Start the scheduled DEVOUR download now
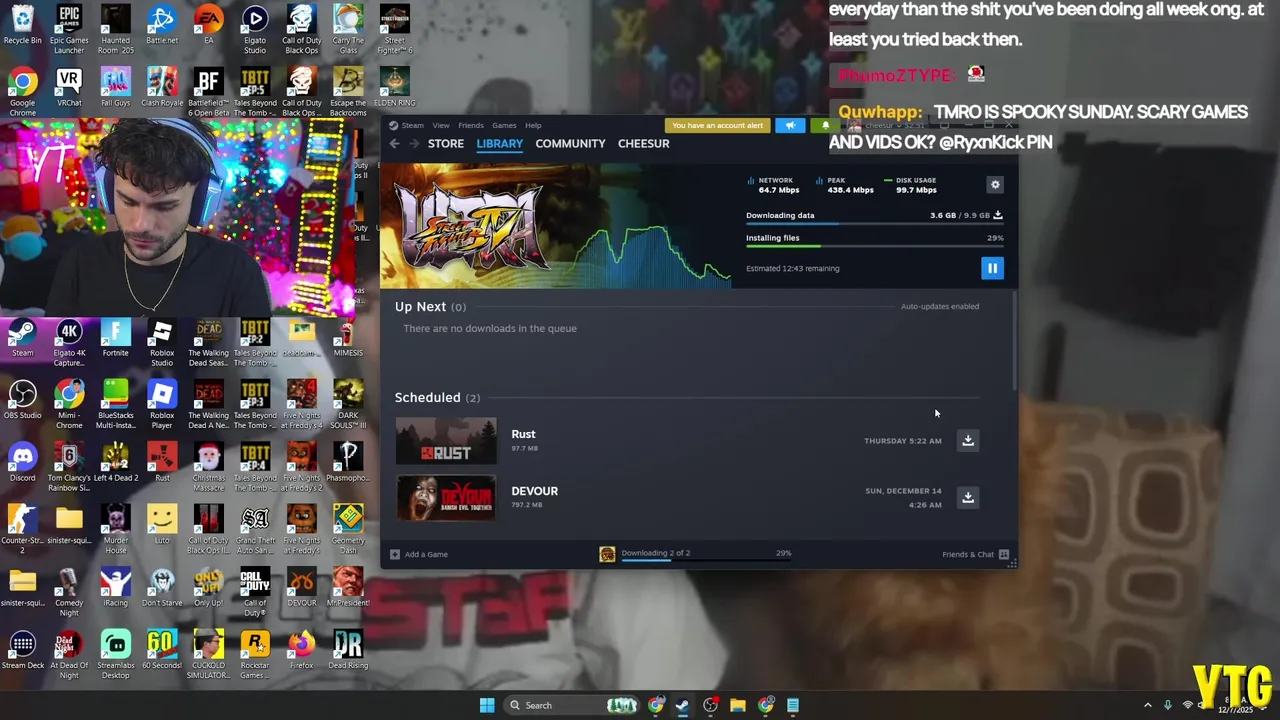 coord(968,497)
